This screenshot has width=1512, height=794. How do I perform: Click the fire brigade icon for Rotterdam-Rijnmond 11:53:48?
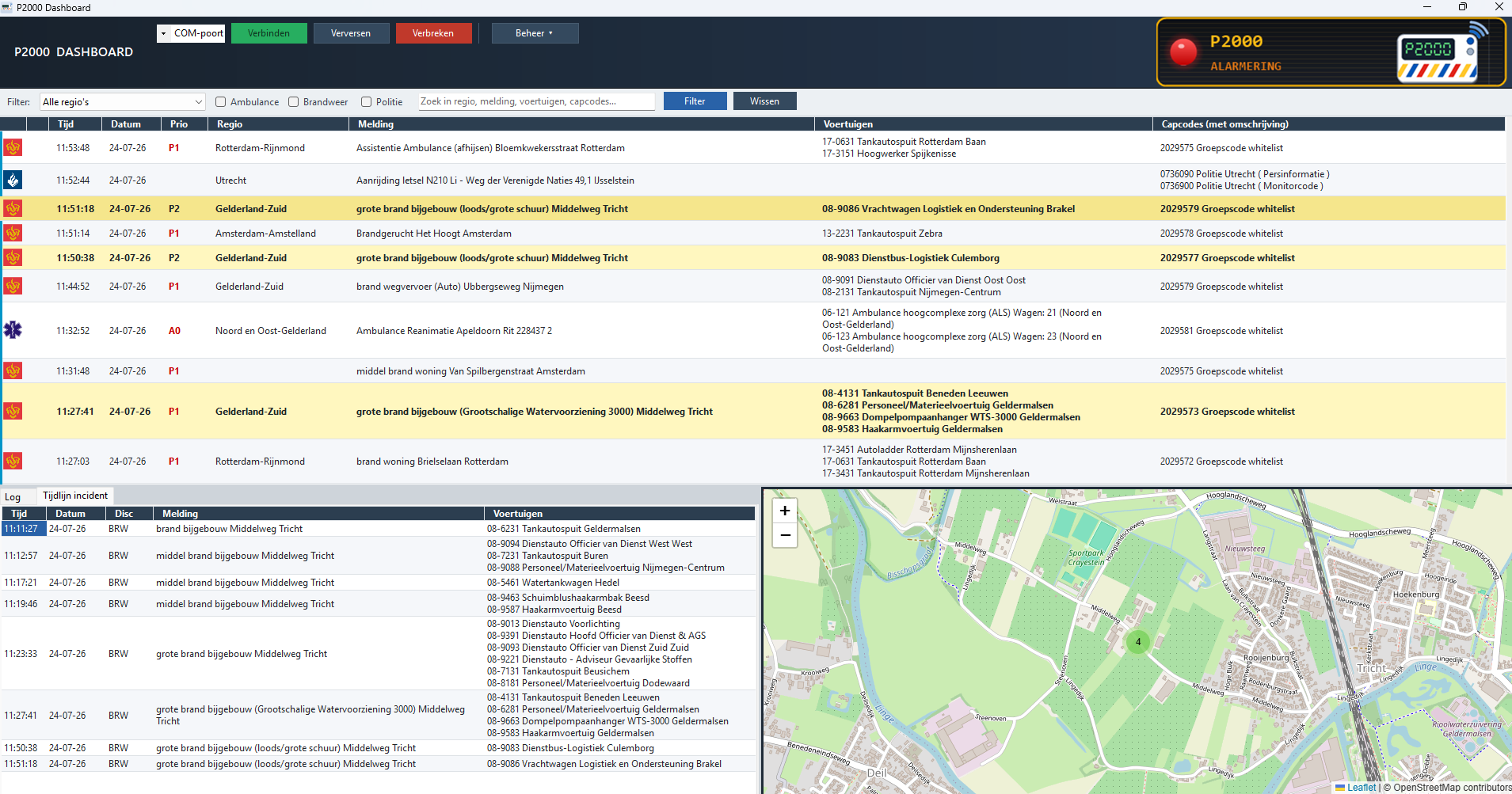pos(13,147)
